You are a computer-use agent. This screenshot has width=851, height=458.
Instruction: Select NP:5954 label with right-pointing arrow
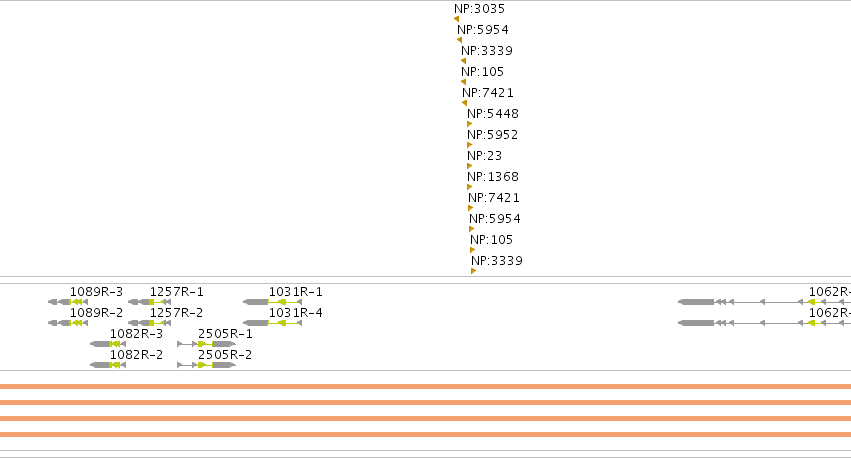(x=494, y=219)
